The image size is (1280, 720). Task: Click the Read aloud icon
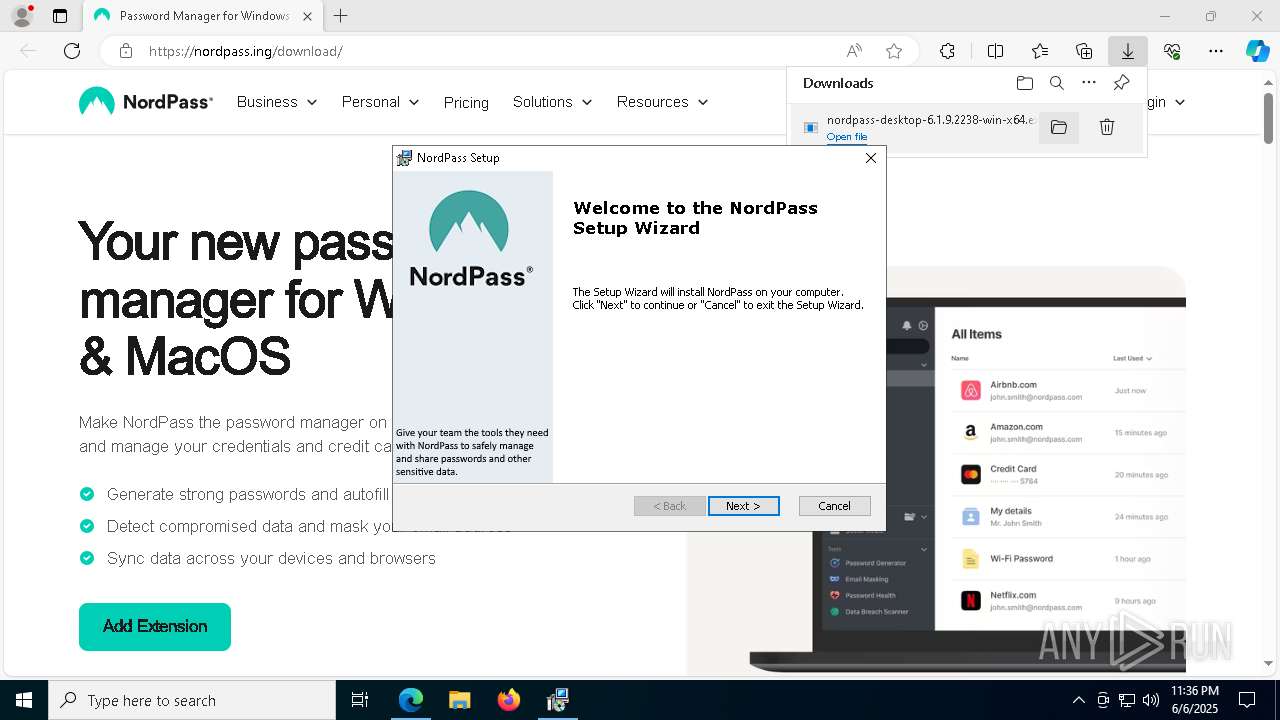tap(854, 51)
